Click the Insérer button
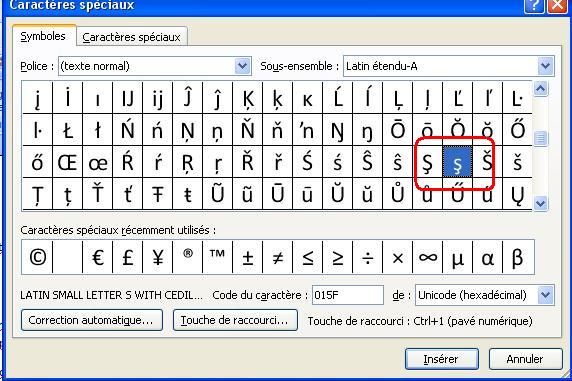This screenshot has width=572, height=381. click(x=441, y=359)
